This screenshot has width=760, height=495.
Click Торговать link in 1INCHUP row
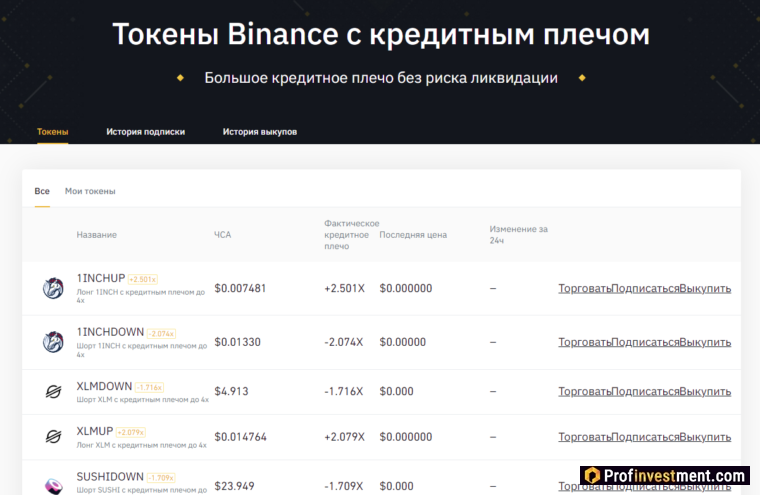[x=585, y=288]
